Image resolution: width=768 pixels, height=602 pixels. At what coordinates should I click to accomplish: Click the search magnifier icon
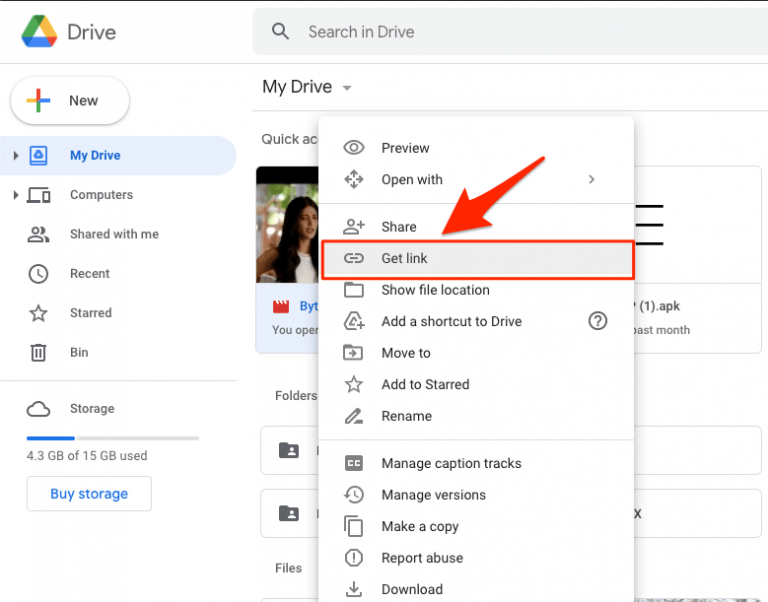coord(281,32)
